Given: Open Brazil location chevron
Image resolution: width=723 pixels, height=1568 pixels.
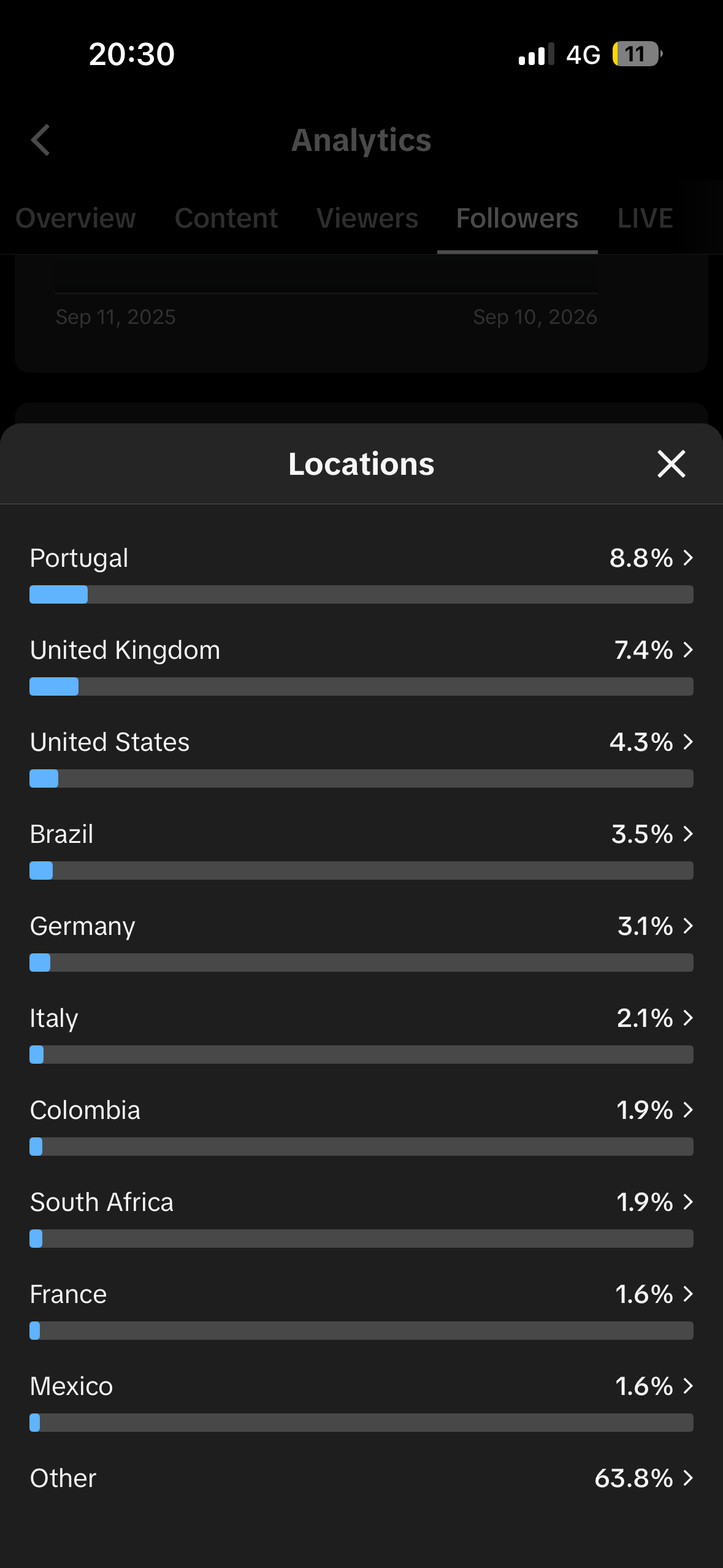Looking at the screenshot, I should pyautogui.click(x=688, y=834).
